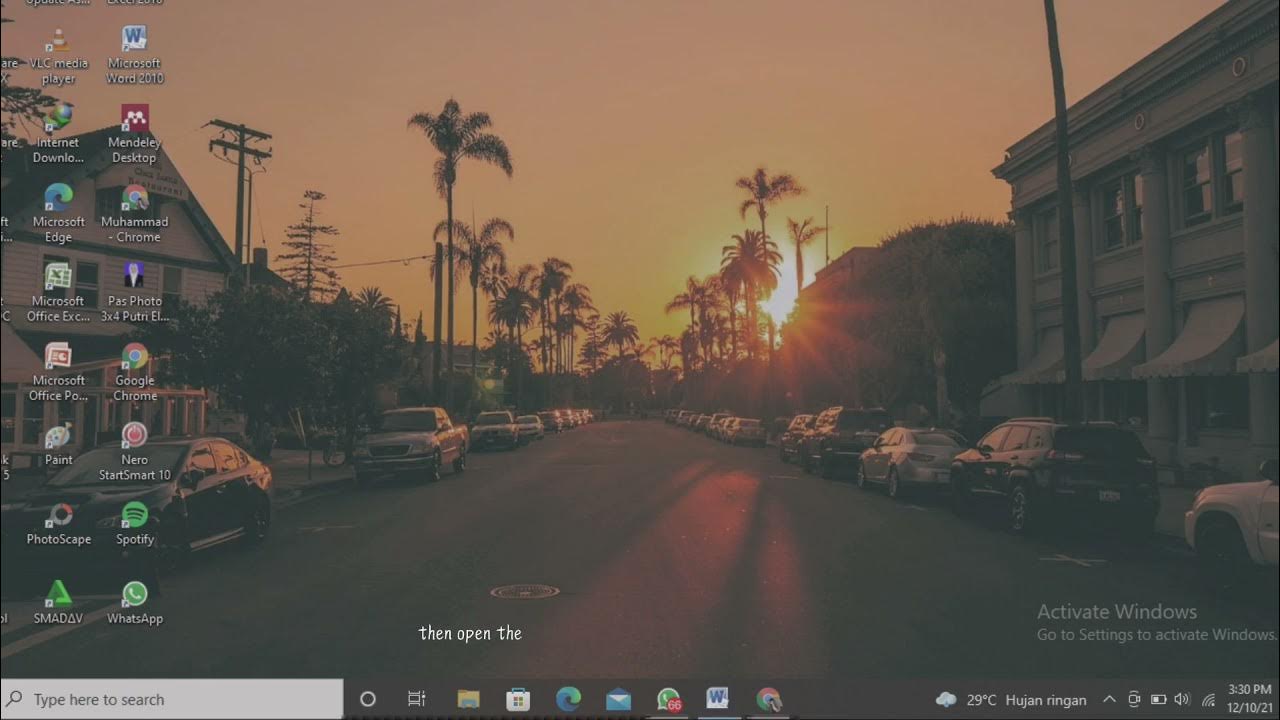This screenshot has height=720, width=1280.
Task: Open Microsoft Office Excel desktop shortcut
Action: pos(58,292)
